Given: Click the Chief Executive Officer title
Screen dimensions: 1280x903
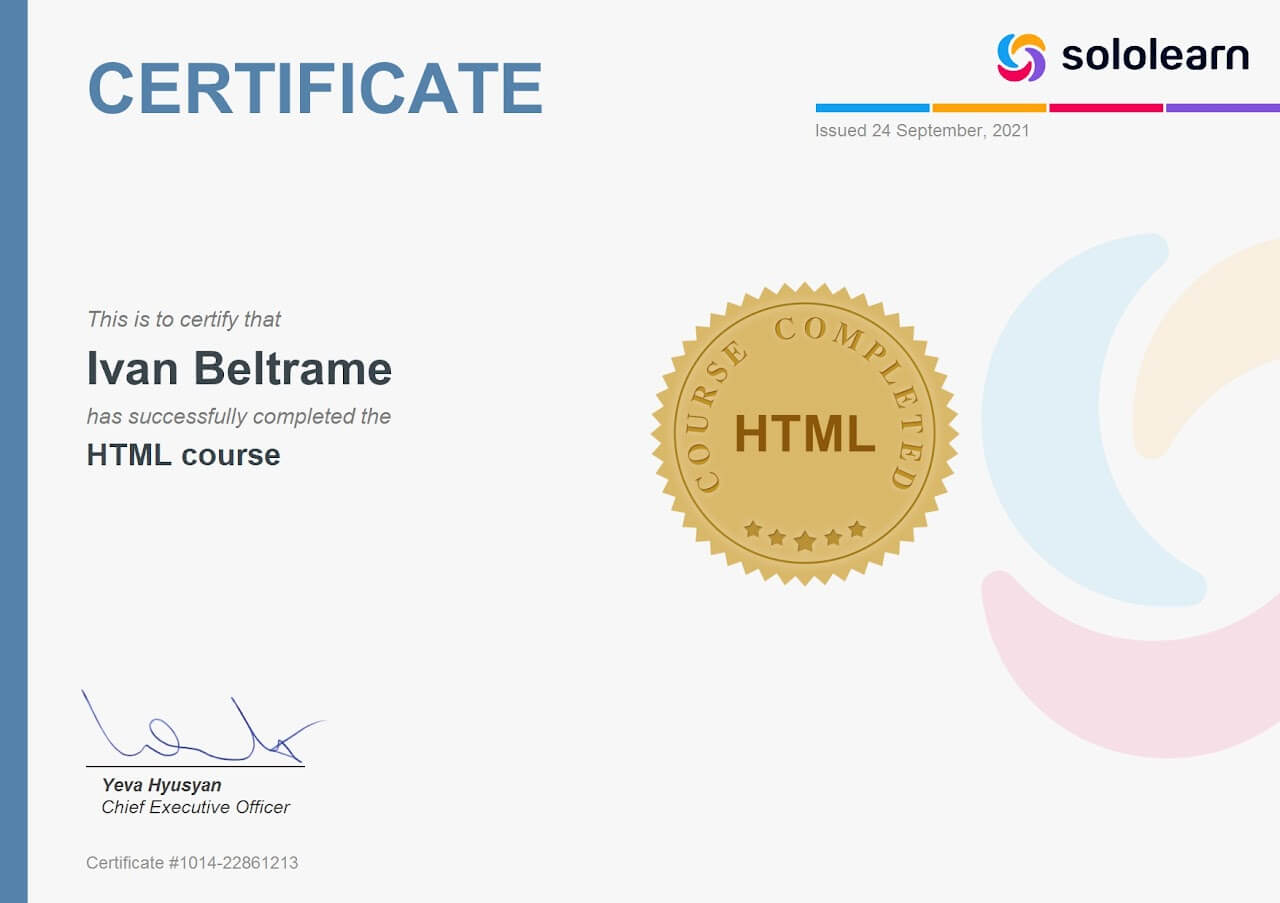Looking at the screenshot, I should (194, 806).
